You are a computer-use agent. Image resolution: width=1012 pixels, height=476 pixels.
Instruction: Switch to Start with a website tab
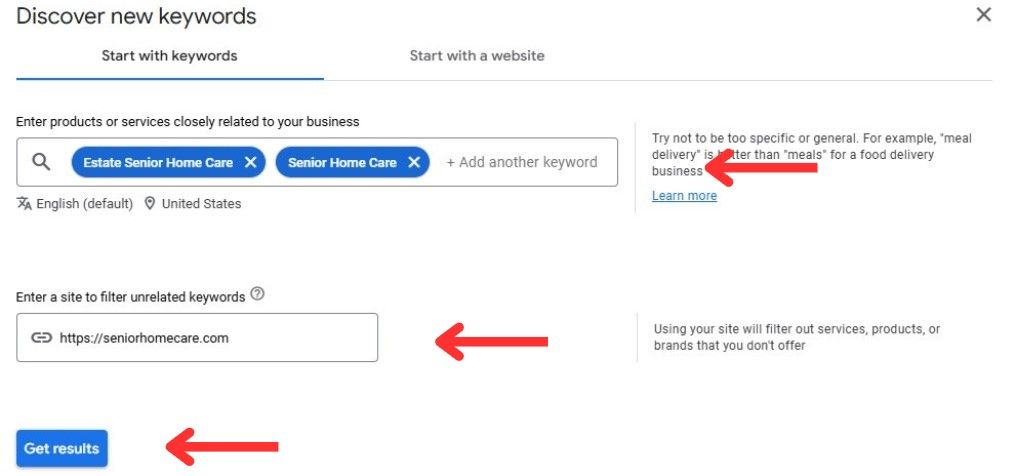pyautogui.click(x=477, y=56)
